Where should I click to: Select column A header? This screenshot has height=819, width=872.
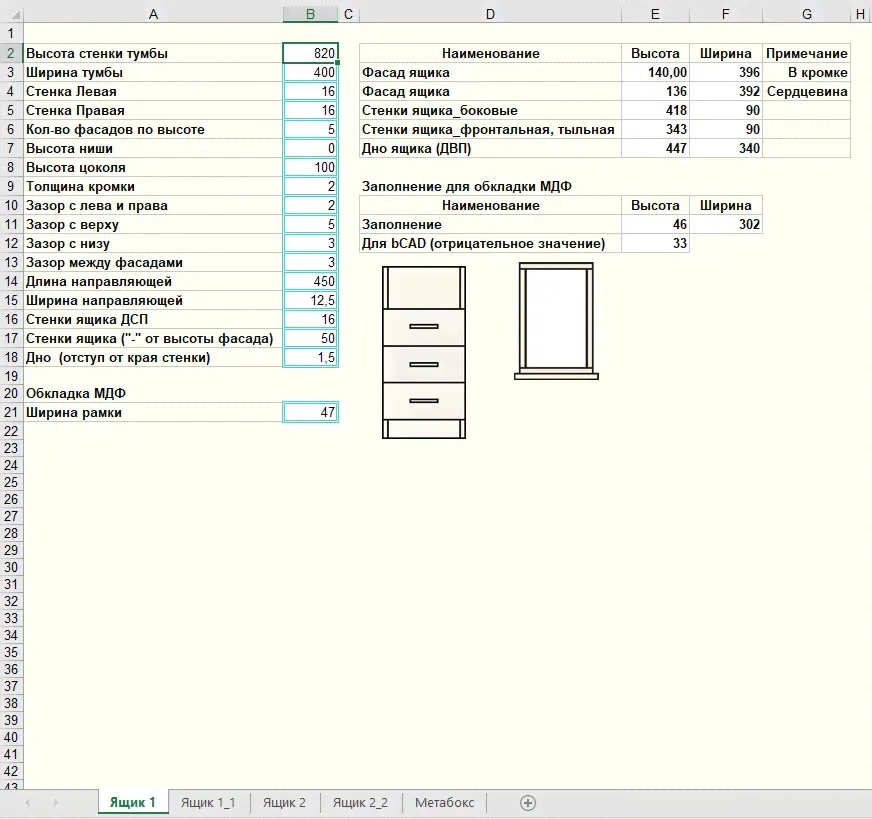[x=152, y=14]
